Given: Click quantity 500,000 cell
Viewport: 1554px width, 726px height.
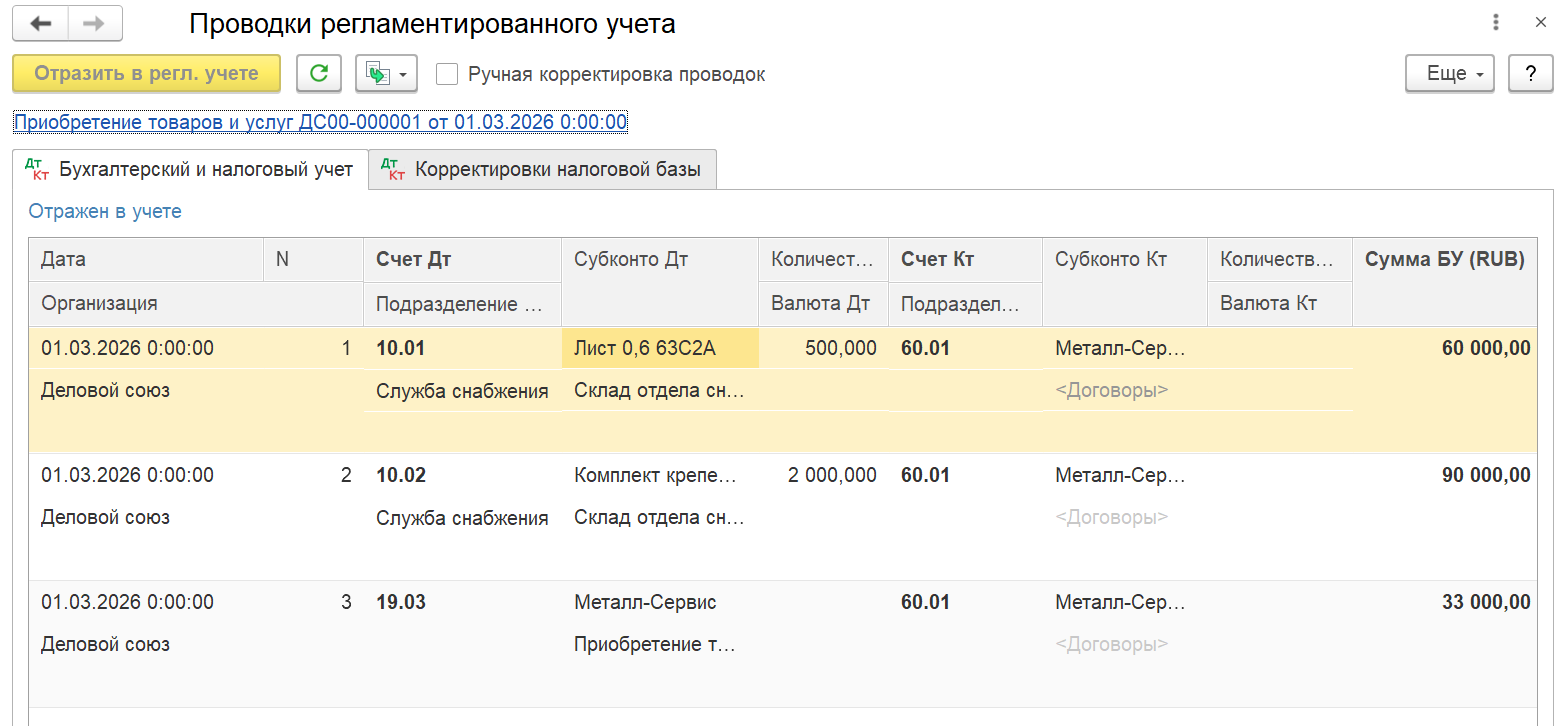Looking at the screenshot, I should tap(823, 348).
